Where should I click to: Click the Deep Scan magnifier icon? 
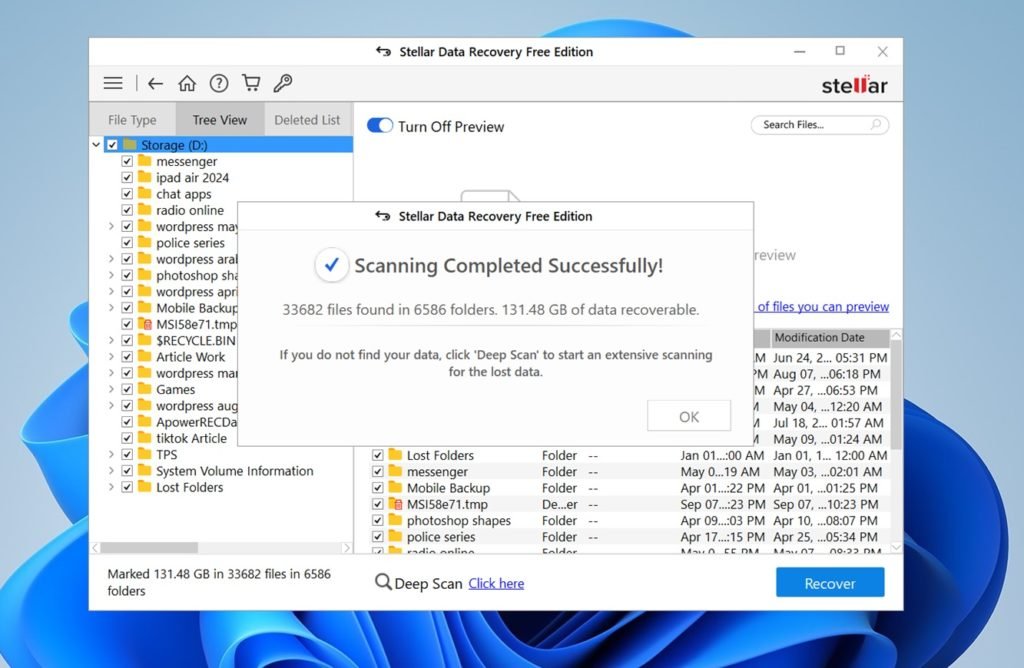(383, 582)
